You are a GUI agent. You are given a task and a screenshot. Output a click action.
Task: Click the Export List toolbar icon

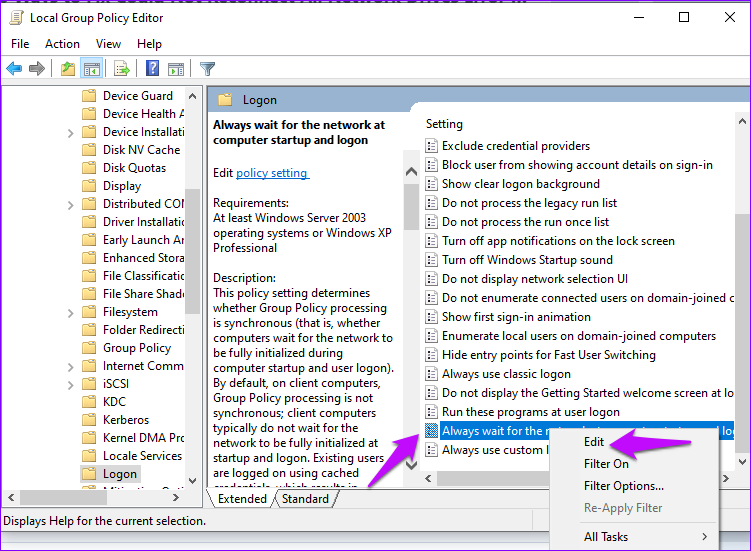click(122, 69)
